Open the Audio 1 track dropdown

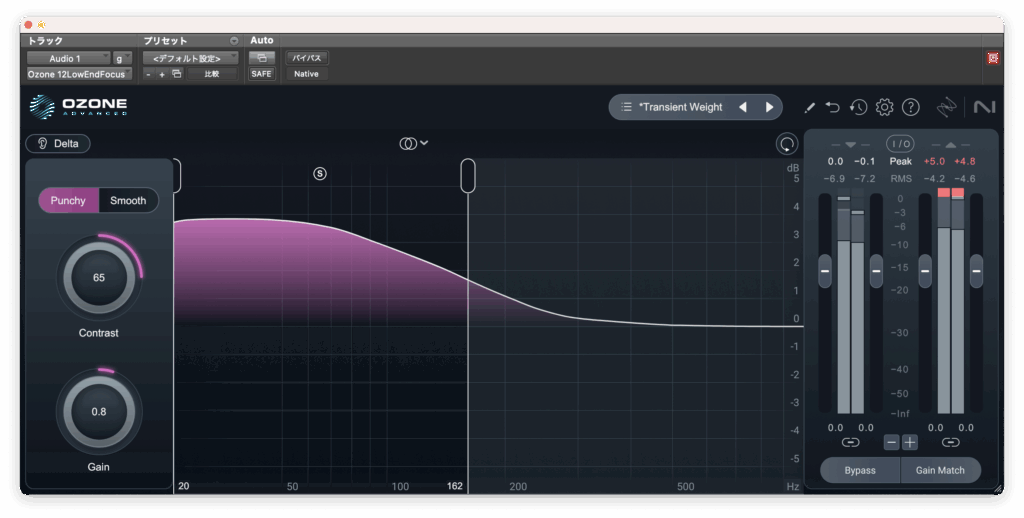pos(68,58)
